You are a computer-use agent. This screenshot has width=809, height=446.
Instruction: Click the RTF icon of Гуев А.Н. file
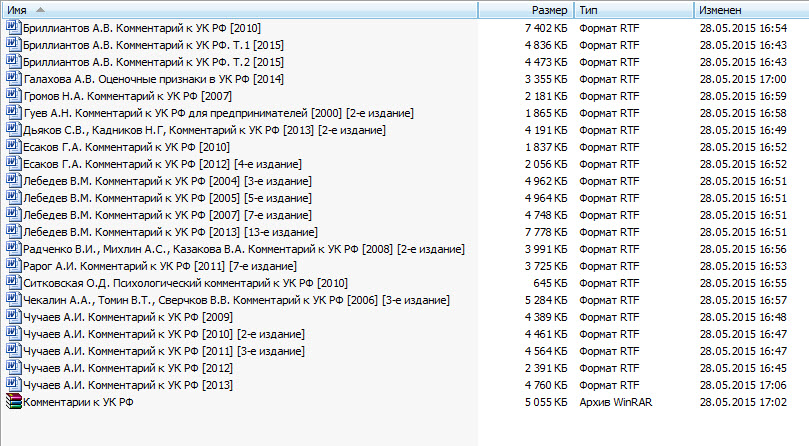tap(13, 113)
